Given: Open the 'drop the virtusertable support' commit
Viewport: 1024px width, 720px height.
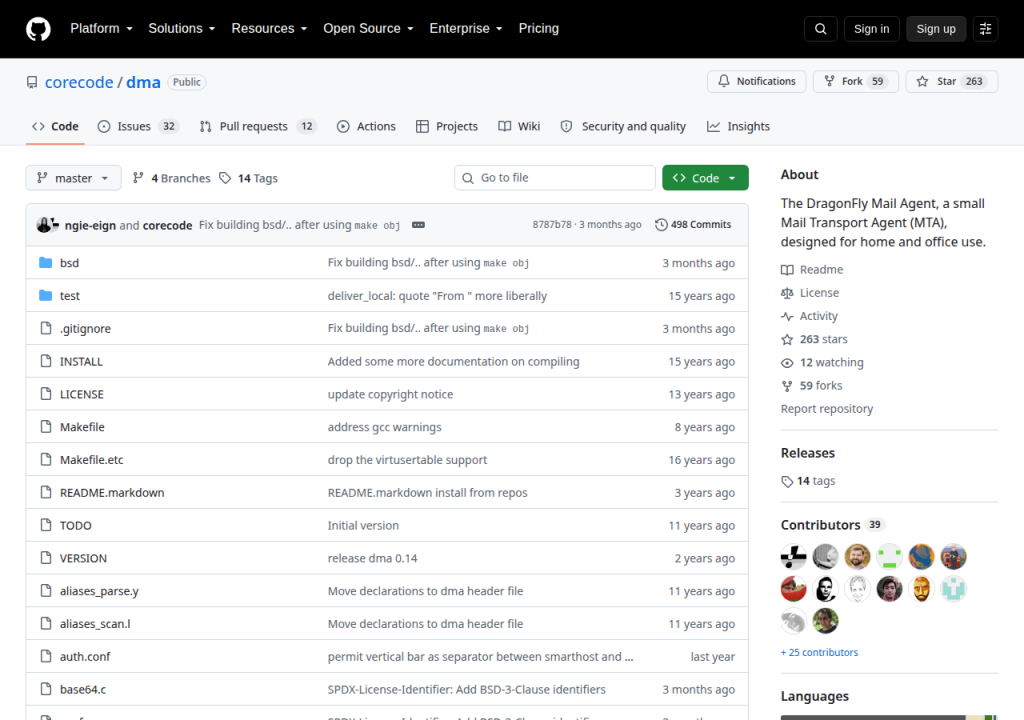Looking at the screenshot, I should 408,460.
